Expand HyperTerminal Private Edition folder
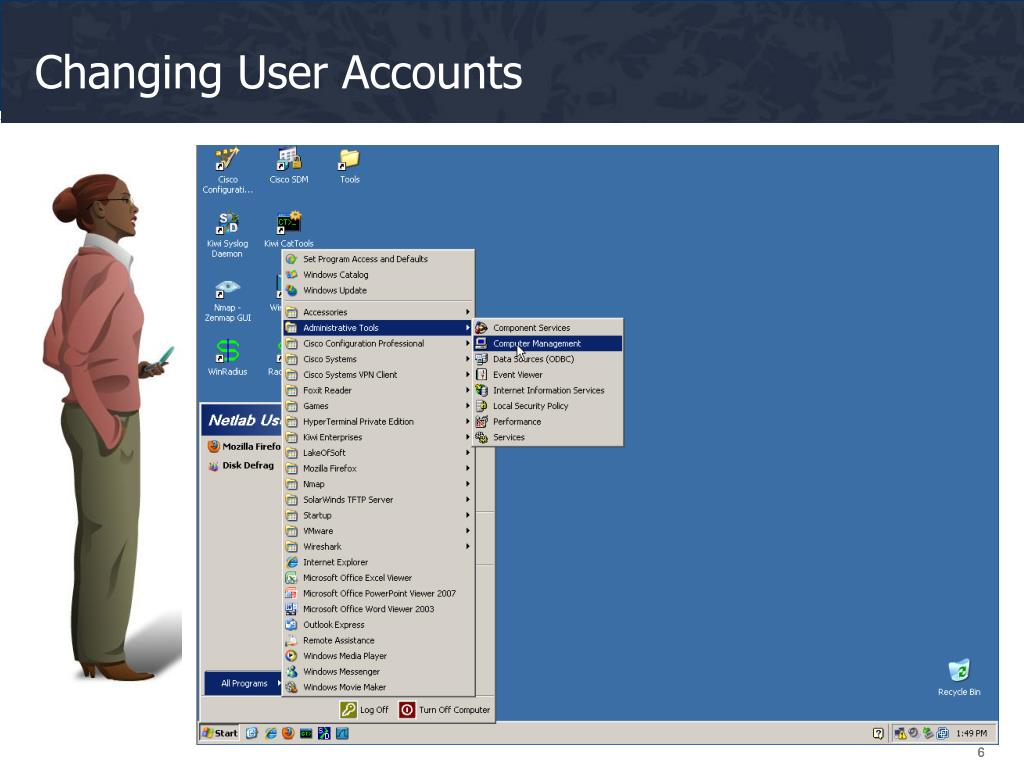This screenshot has height=768, width=1024. tap(378, 422)
